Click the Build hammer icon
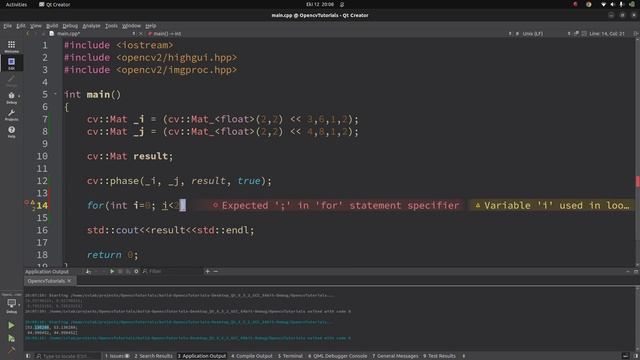 11,350
